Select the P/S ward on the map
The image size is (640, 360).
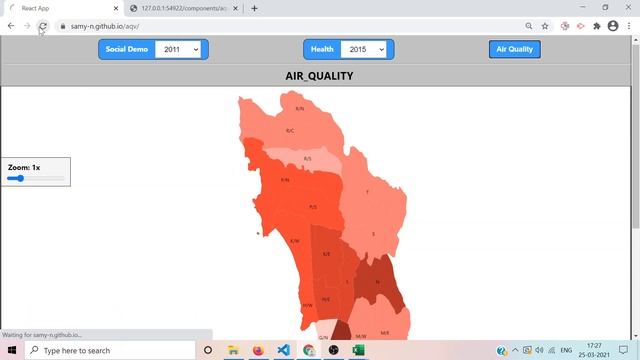313,207
